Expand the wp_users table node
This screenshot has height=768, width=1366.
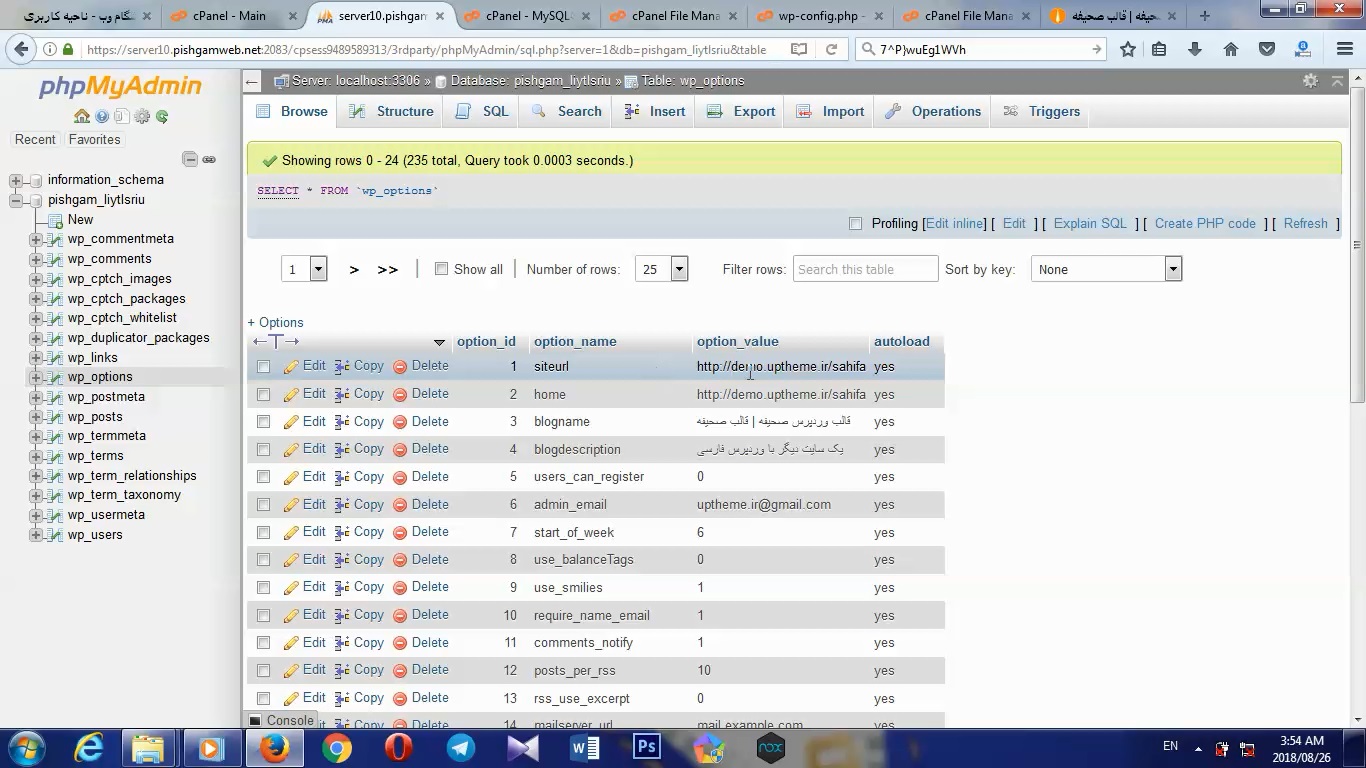point(36,535)
